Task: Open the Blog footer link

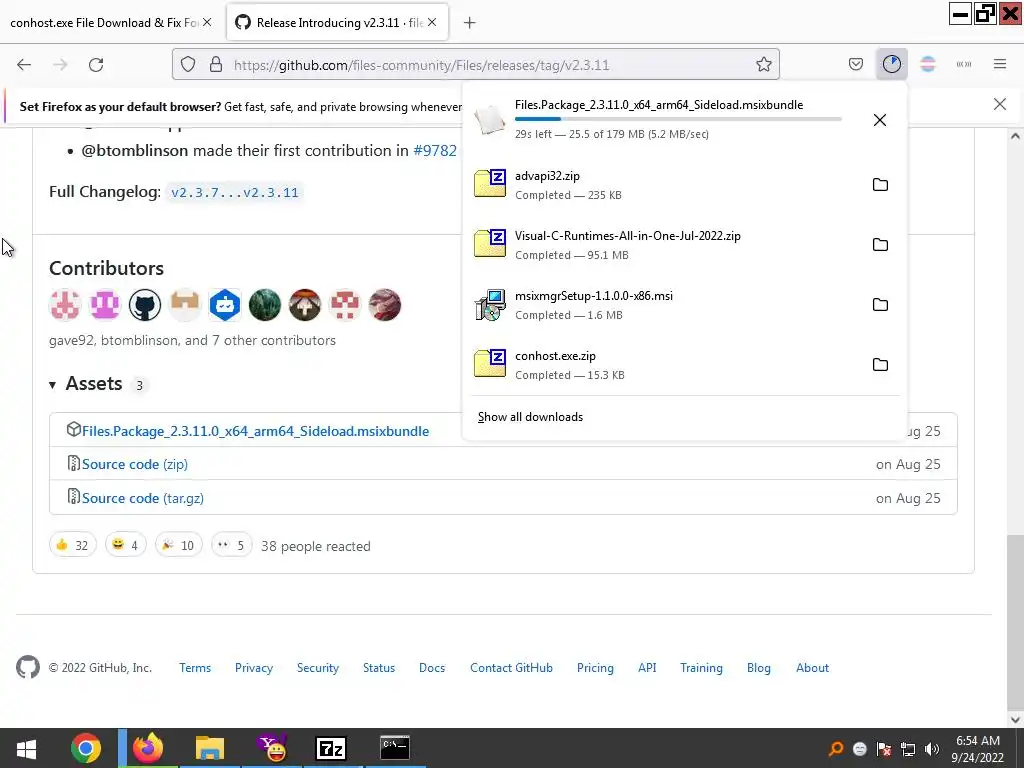Action: coord(758,668)
